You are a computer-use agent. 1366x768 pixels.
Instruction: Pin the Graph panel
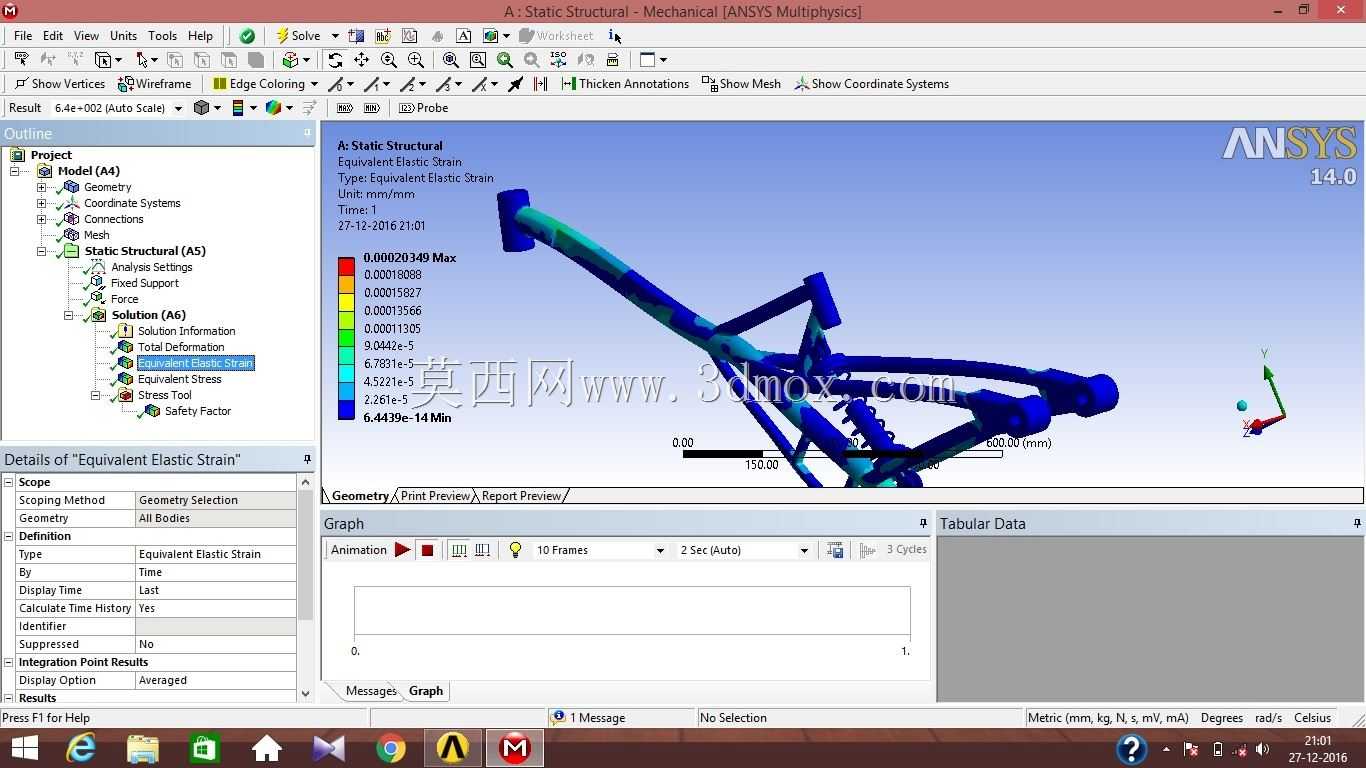pos(923,523)
